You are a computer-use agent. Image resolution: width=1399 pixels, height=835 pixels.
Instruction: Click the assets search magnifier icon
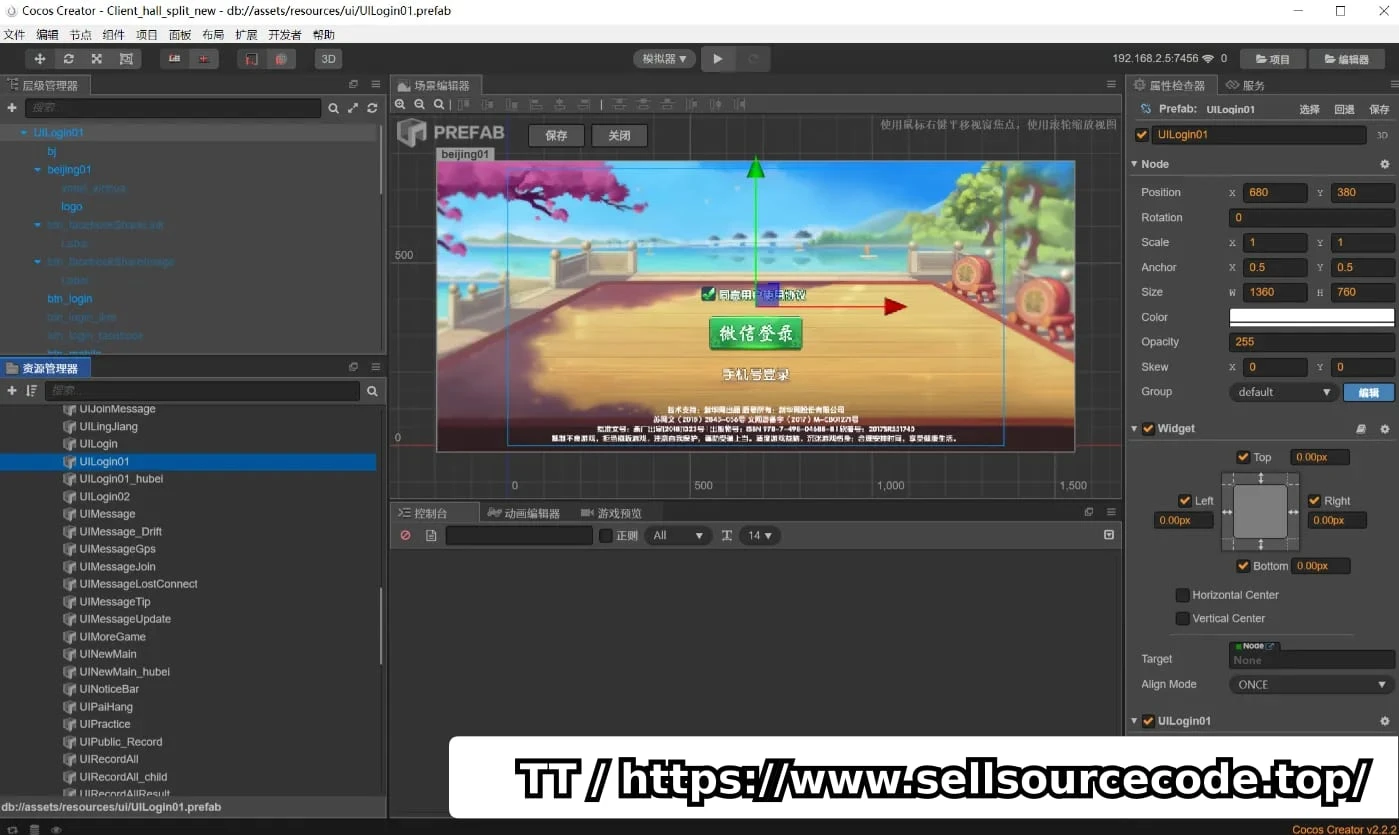(372, 391)
